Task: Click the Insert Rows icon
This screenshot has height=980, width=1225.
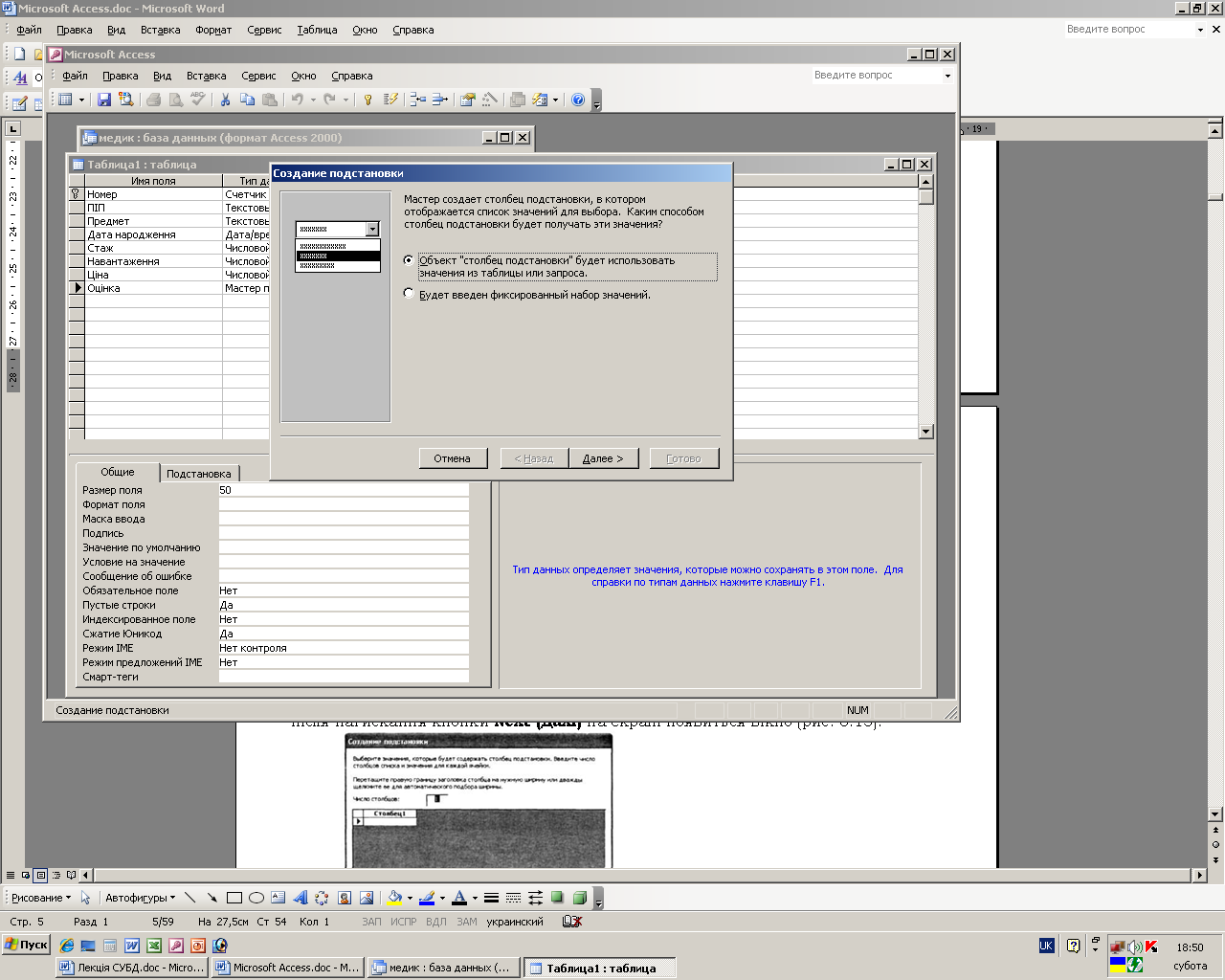Action: click(x=418, y=100)
